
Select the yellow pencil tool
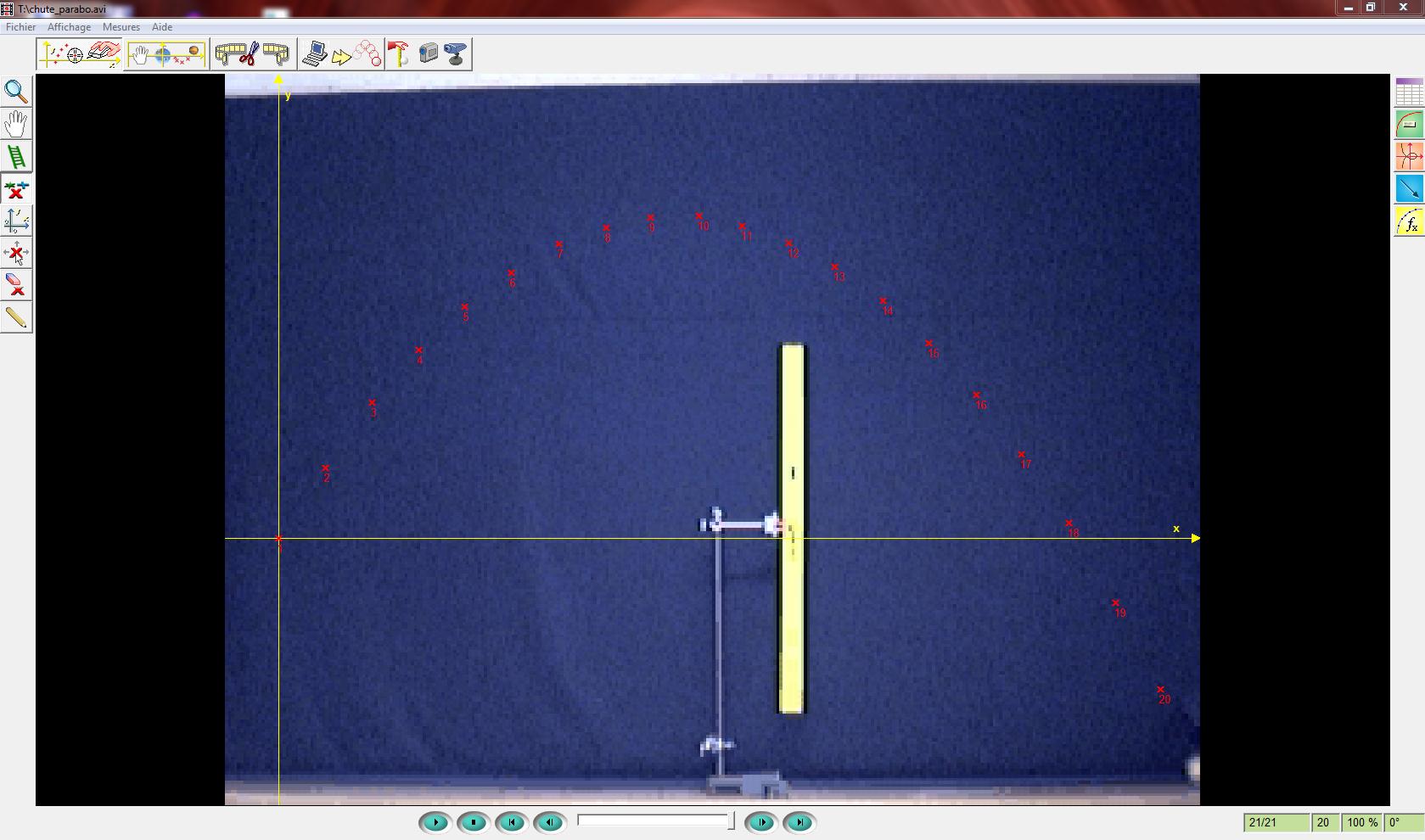click(x=16, y=317)
